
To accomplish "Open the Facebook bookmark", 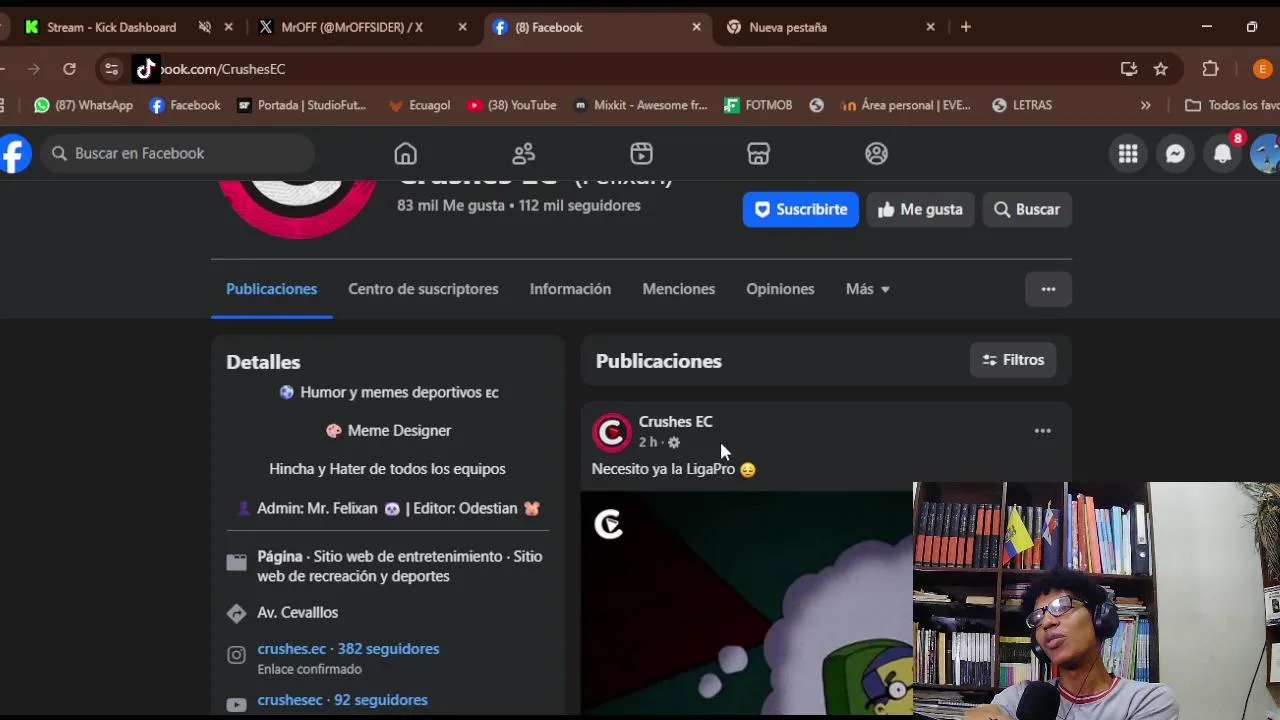I will click(x=185, y=105).
